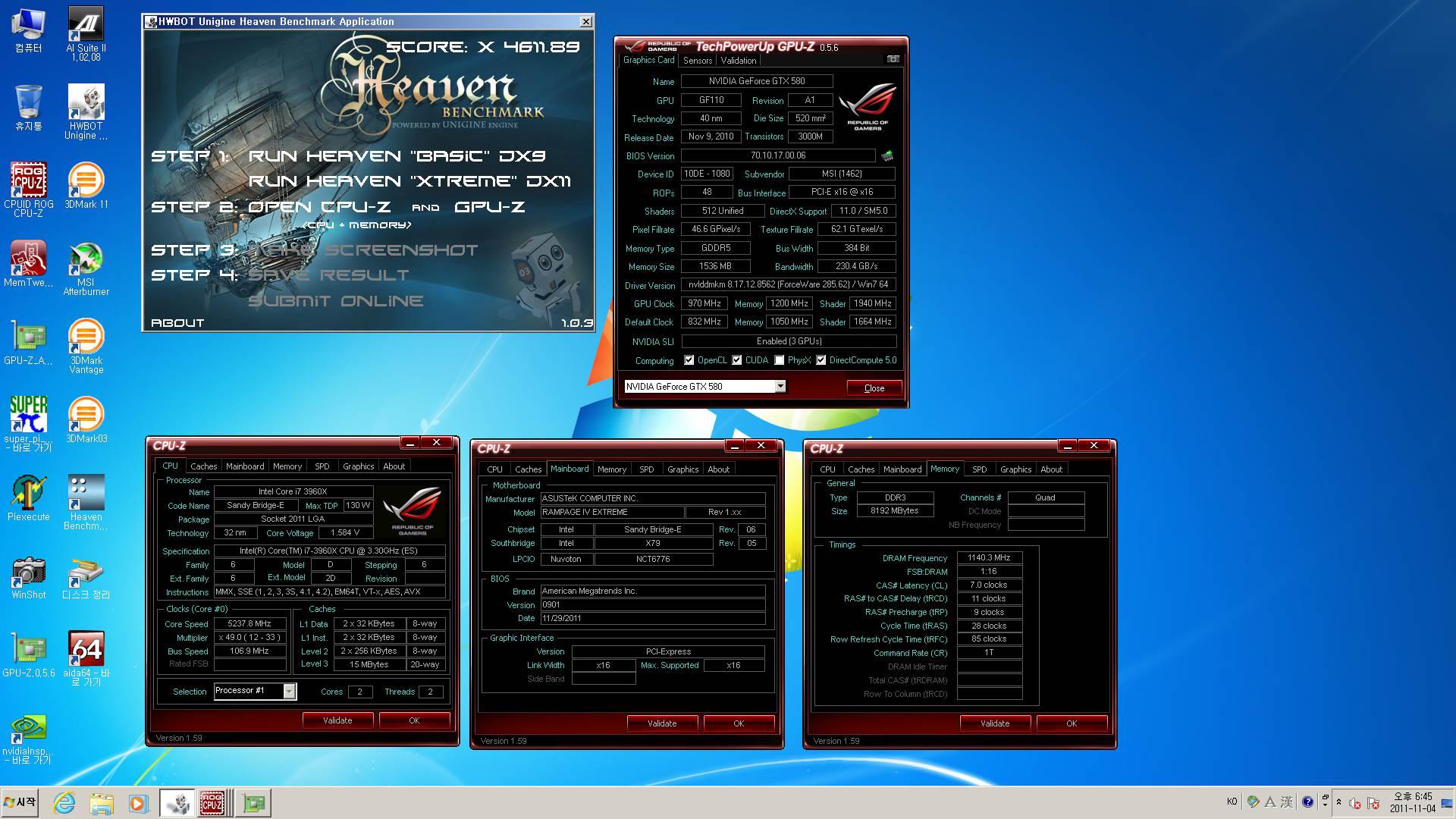1456x819 pixels.
Task: Switch to the Validation tab in GPU-Z
Action: (738, 61)
